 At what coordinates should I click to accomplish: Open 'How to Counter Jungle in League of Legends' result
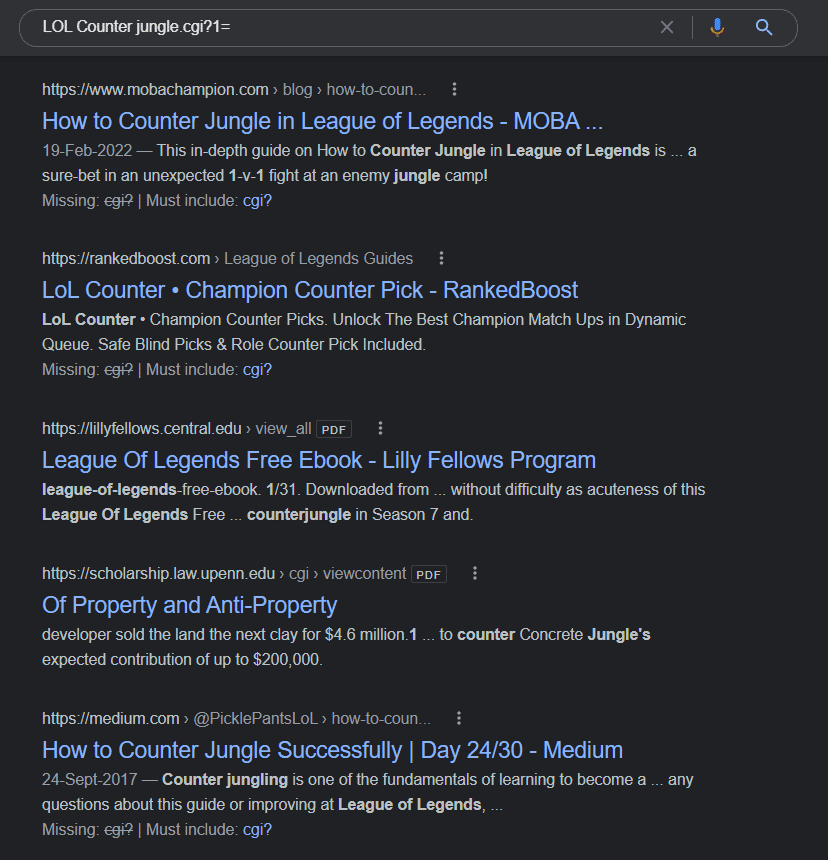(322, 121)
